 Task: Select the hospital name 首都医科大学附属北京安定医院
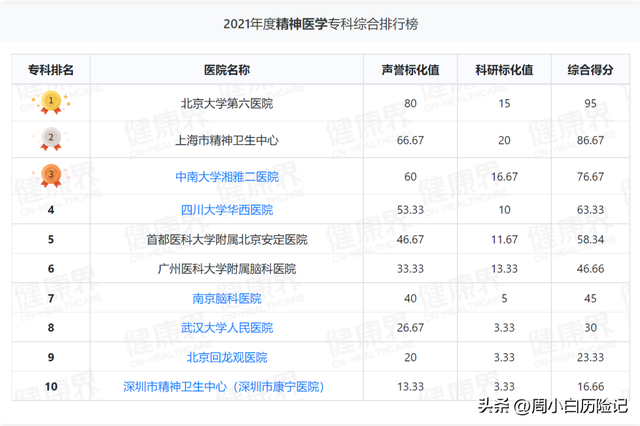[x=227, y=240]
